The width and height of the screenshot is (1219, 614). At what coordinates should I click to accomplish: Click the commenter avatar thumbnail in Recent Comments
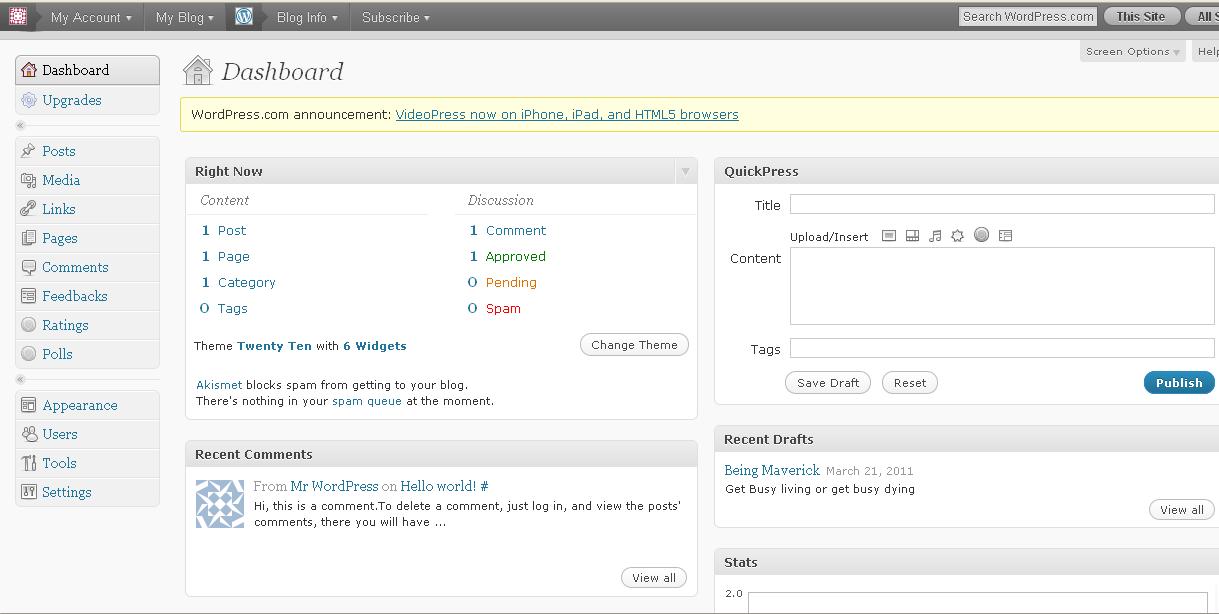(219, 503)
